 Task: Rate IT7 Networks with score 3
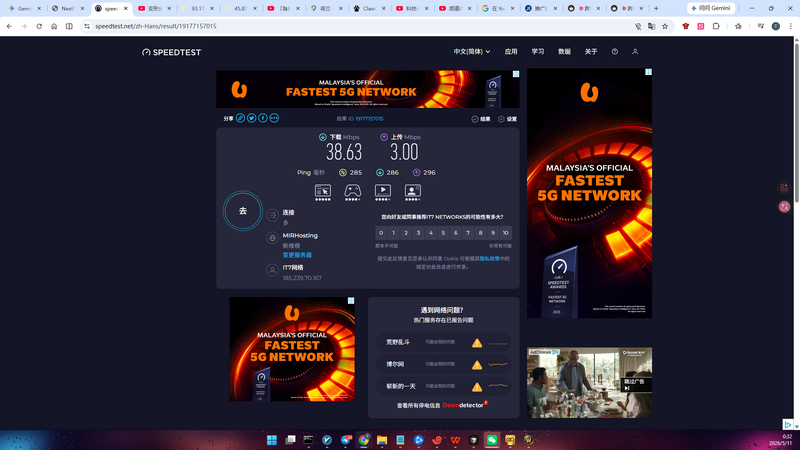pyautogui.click(x=418, y=233)
